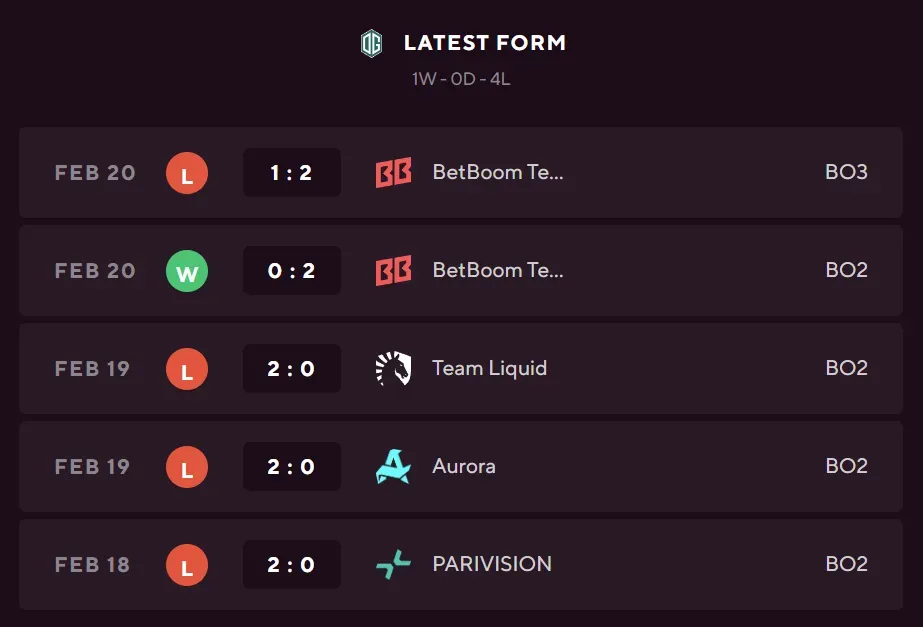This screenshot has width=923, height=627.
Task: Click the 0 : 2 score box
Action: pos(291,271)
